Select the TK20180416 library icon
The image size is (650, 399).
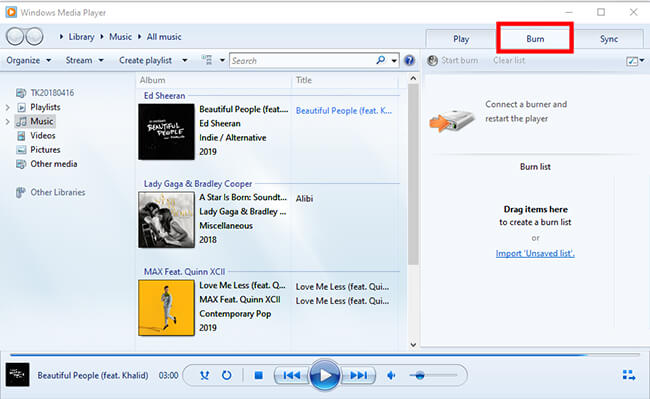(x=21, y=93)
